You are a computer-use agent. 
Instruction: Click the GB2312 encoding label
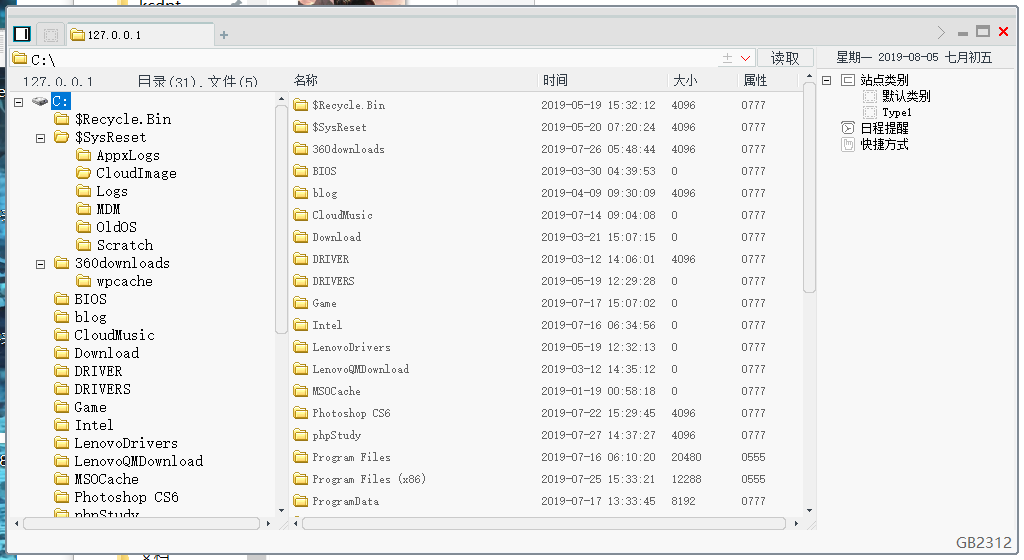click(x=984, y=543)
